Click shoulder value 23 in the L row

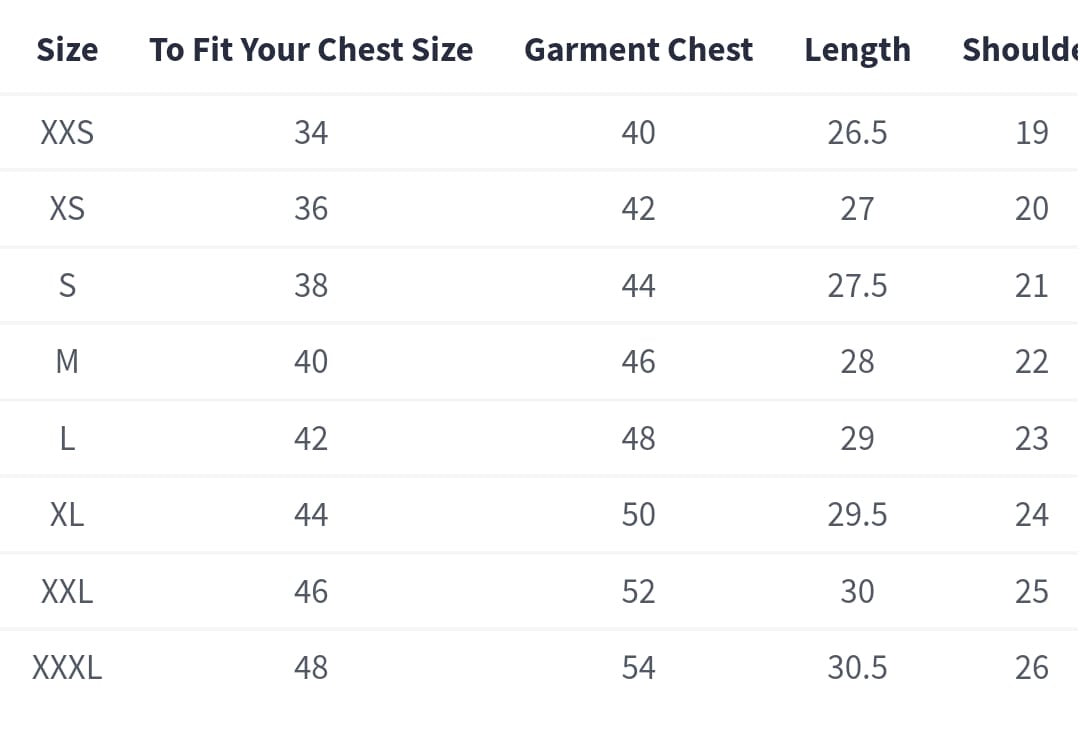point(1031,438)
